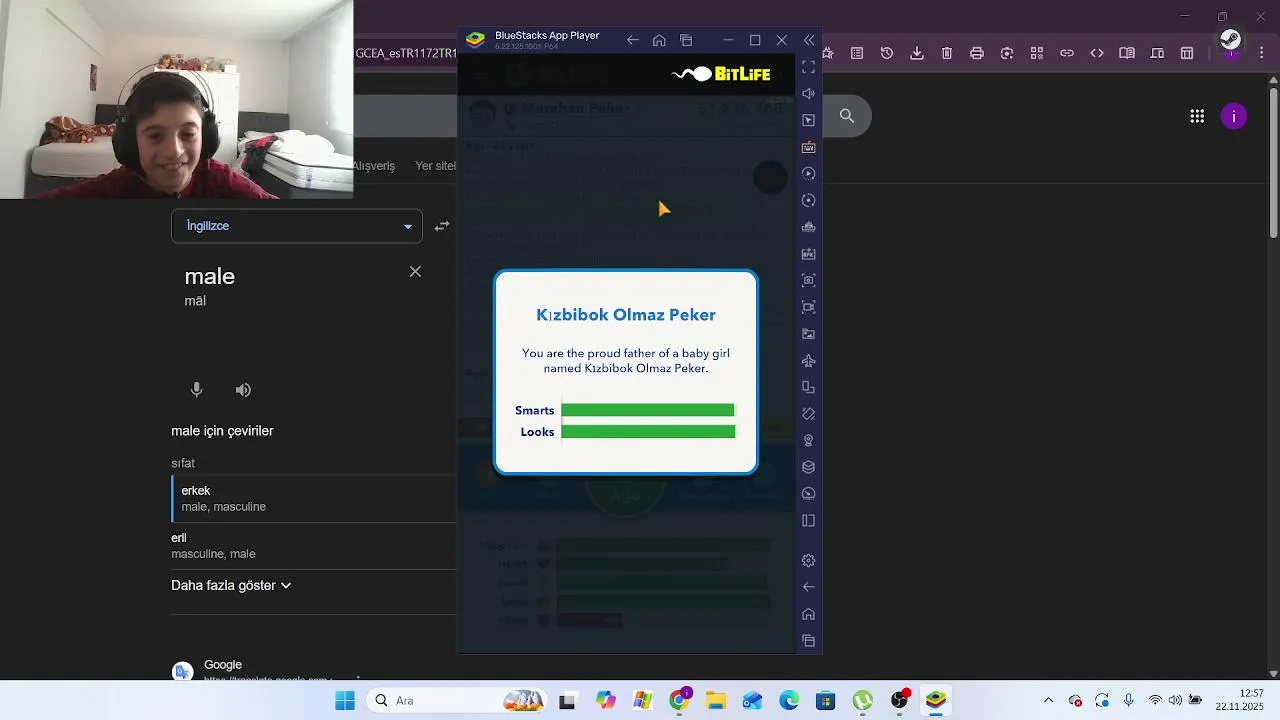Open BlueStacks install APK icon

coord(809,254)
